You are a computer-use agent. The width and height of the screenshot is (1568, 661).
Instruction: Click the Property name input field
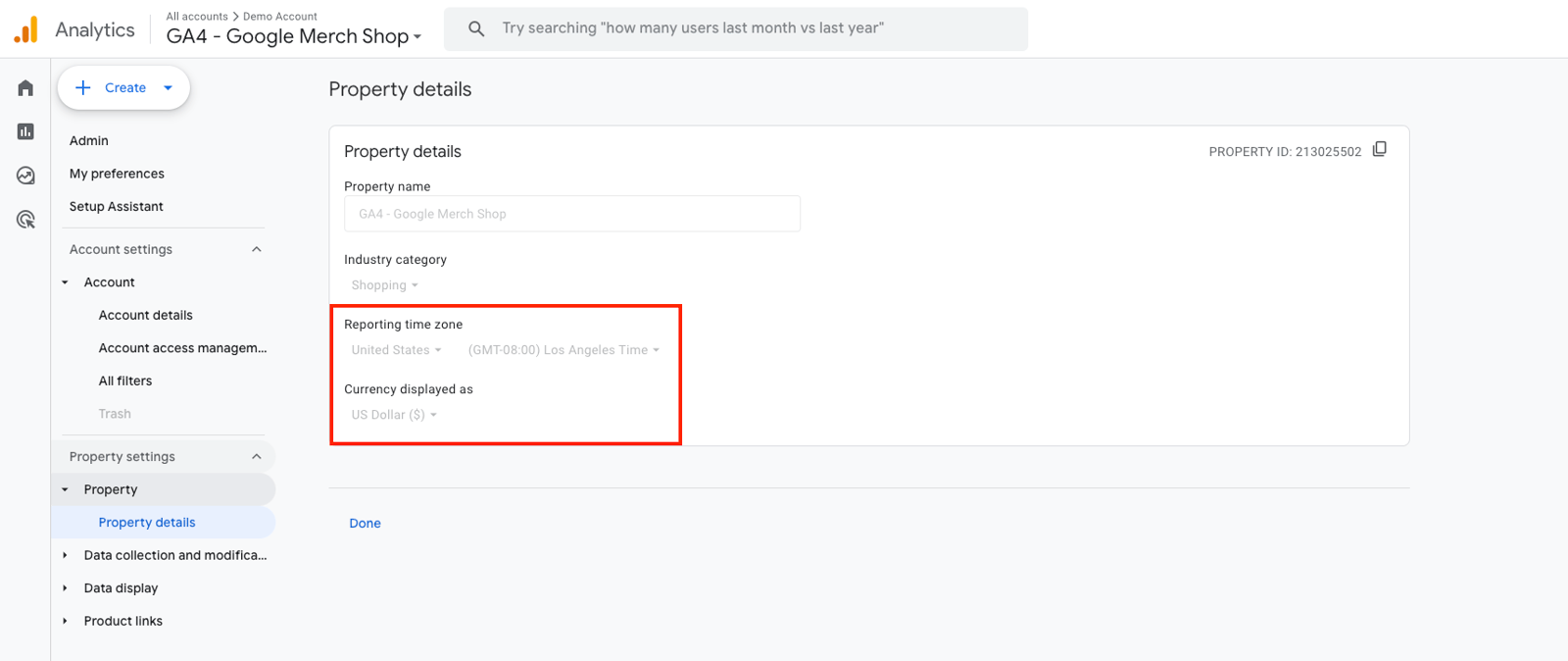[572, 214]
